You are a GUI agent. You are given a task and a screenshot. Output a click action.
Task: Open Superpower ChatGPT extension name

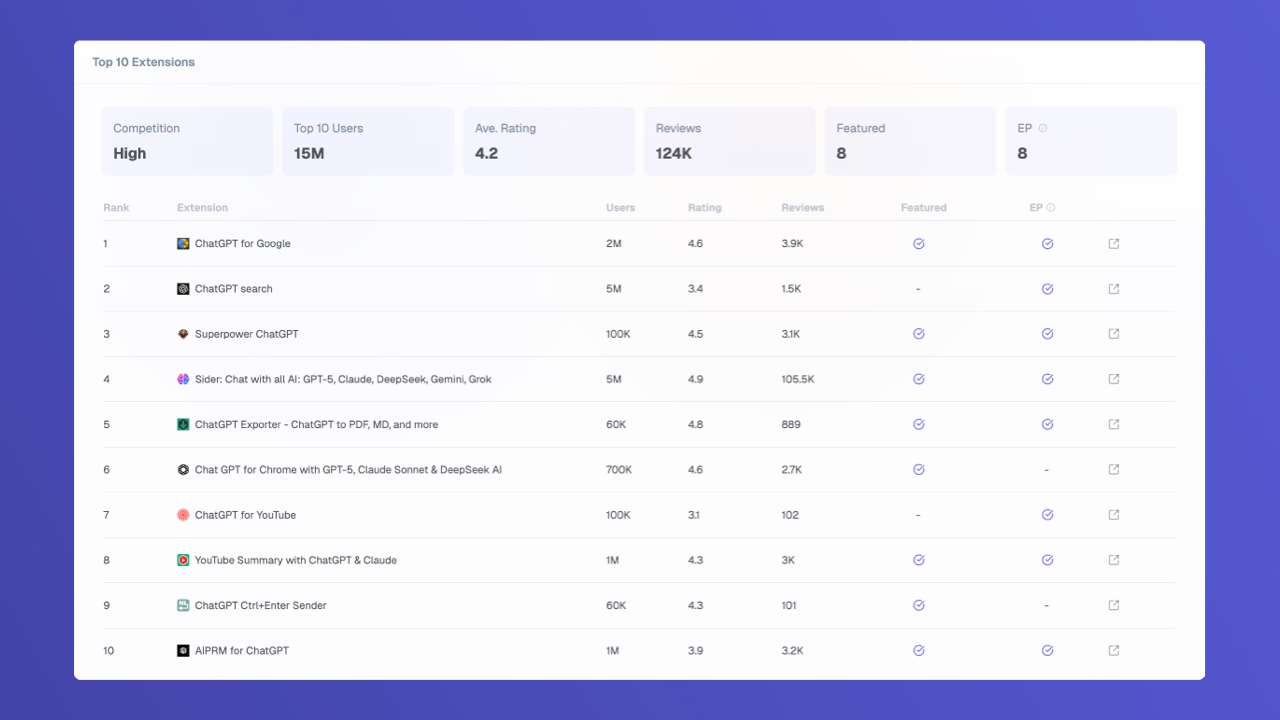coord(247,334)
